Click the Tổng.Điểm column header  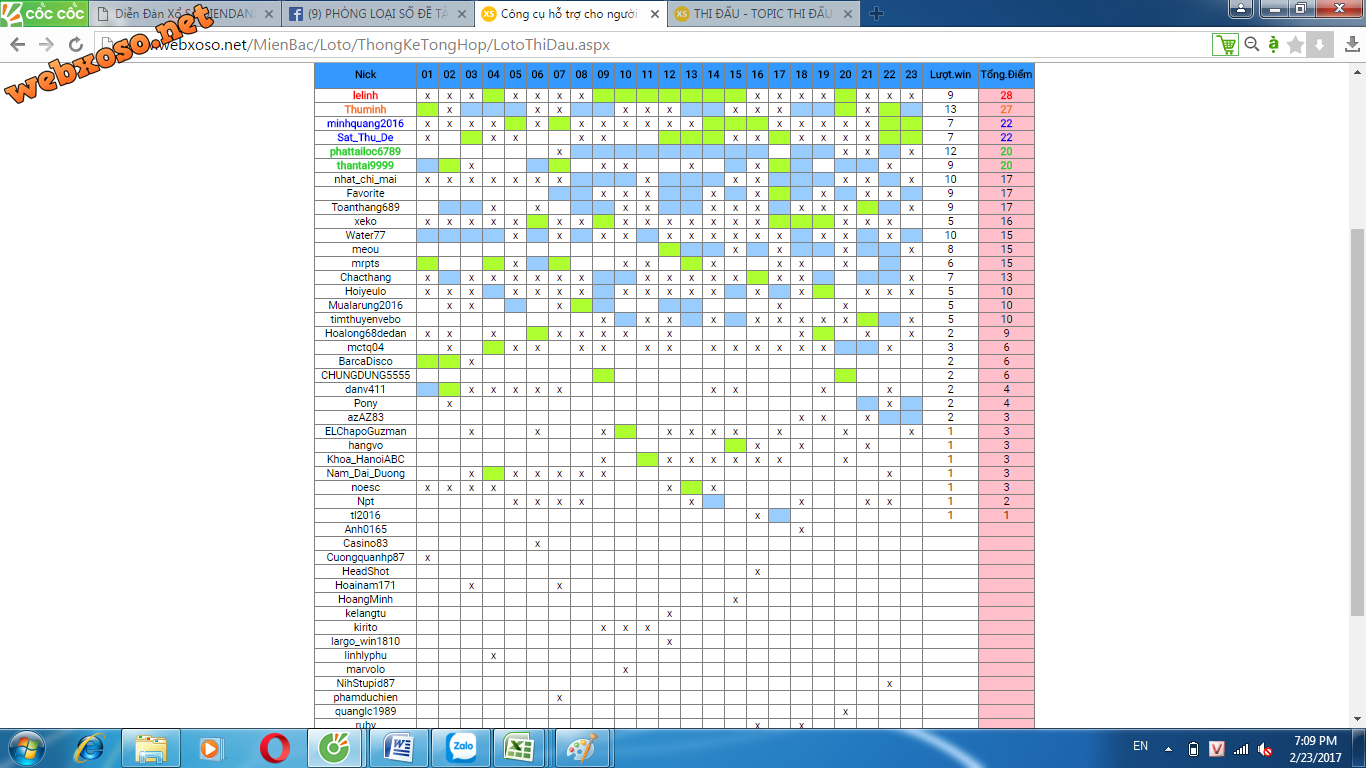coord(1006,75)
